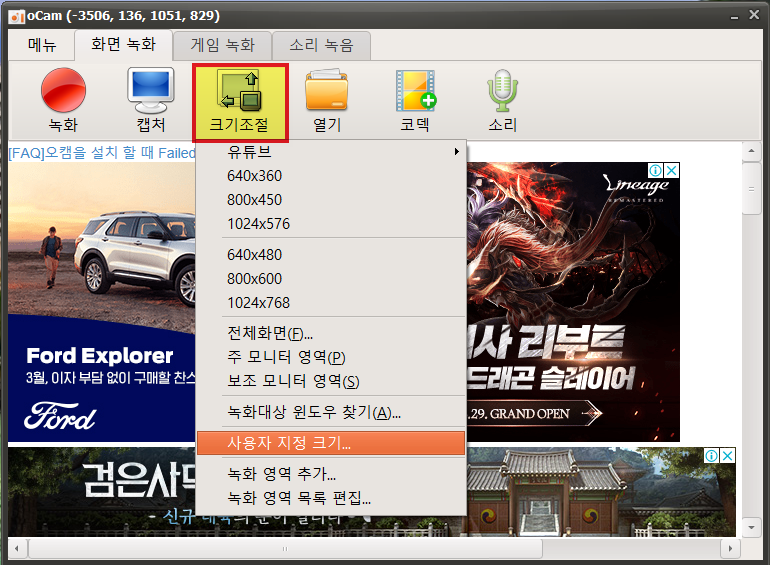The height and width of the screenshot is (565, 770).
Task: Open the 코덱 codec settings icon
Action: tap(415, 100)
